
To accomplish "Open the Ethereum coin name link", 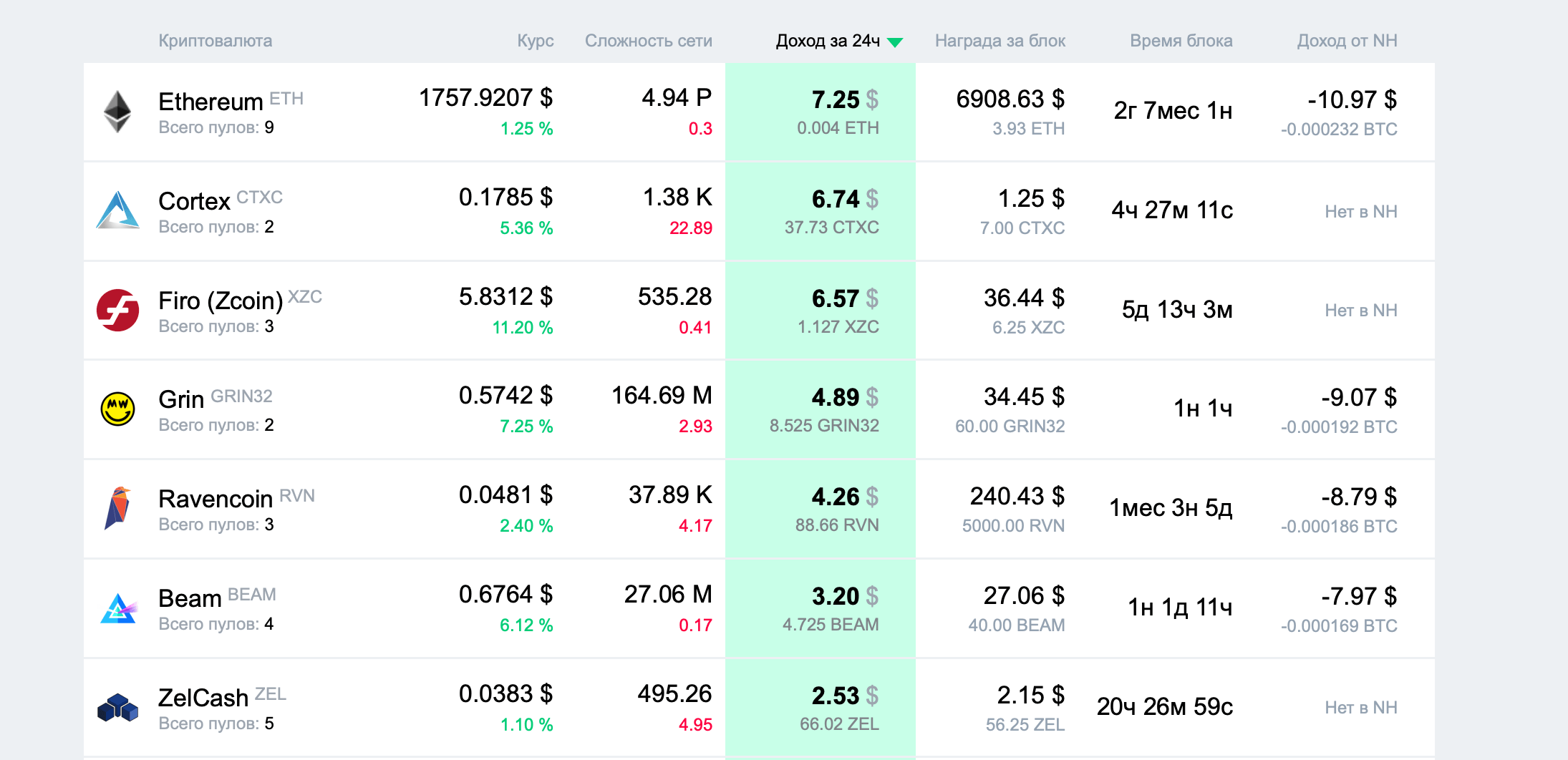I will click(x=210, y=102).
